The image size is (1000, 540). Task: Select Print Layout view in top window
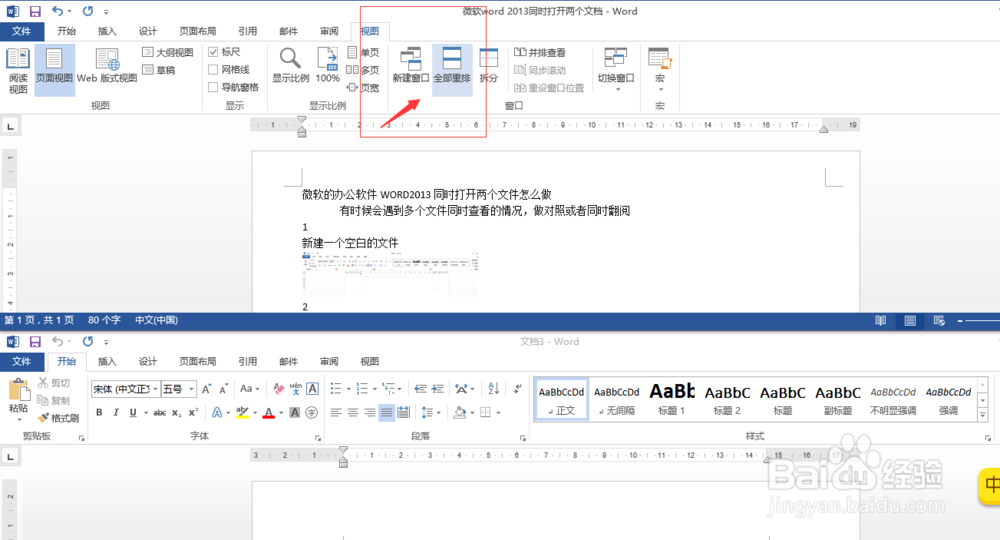coord(54,70)
